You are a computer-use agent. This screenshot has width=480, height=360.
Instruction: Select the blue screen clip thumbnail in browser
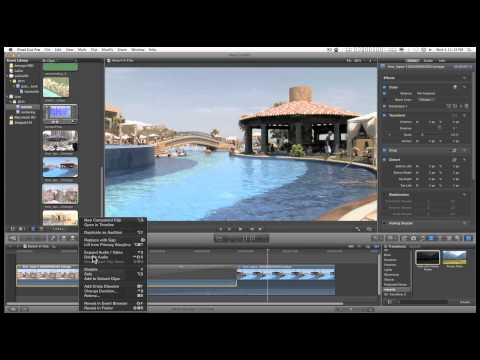60,113
